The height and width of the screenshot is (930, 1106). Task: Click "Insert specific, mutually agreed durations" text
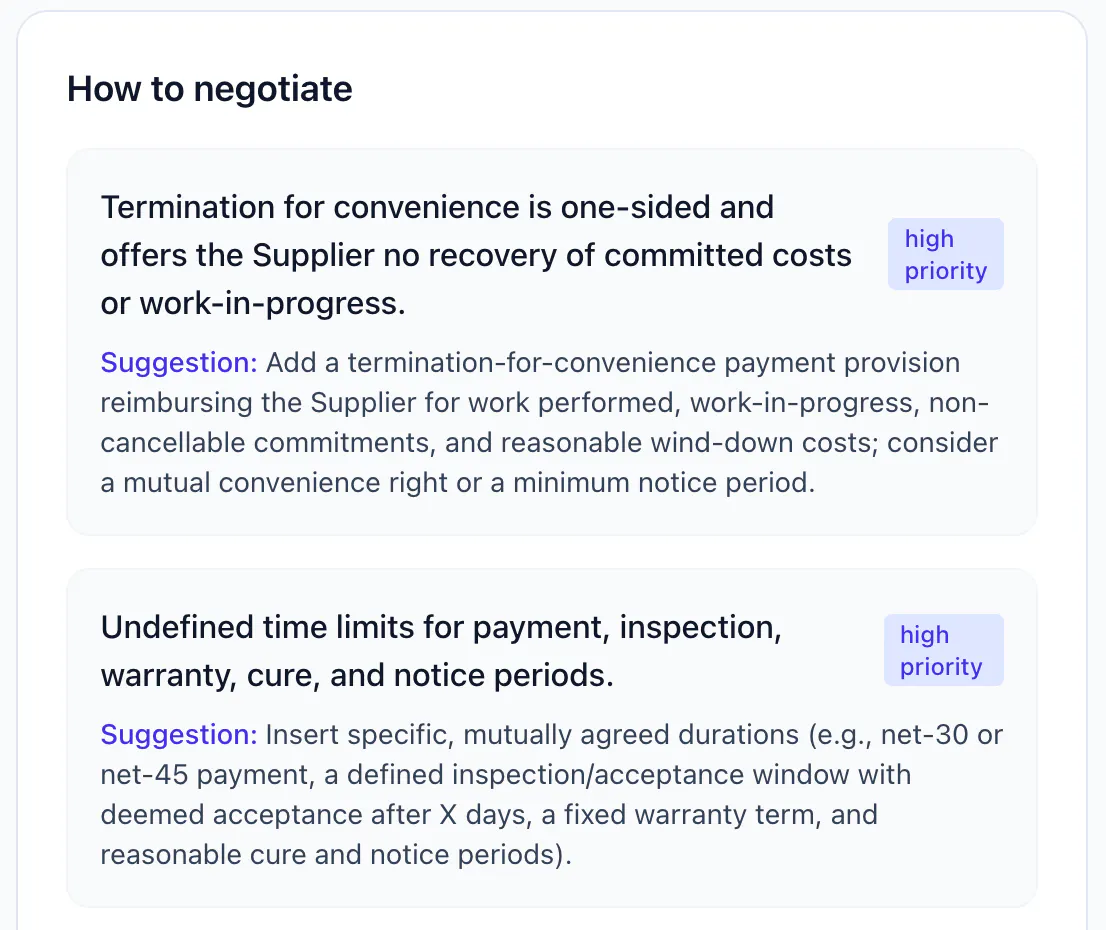click(x=532, y=735)
